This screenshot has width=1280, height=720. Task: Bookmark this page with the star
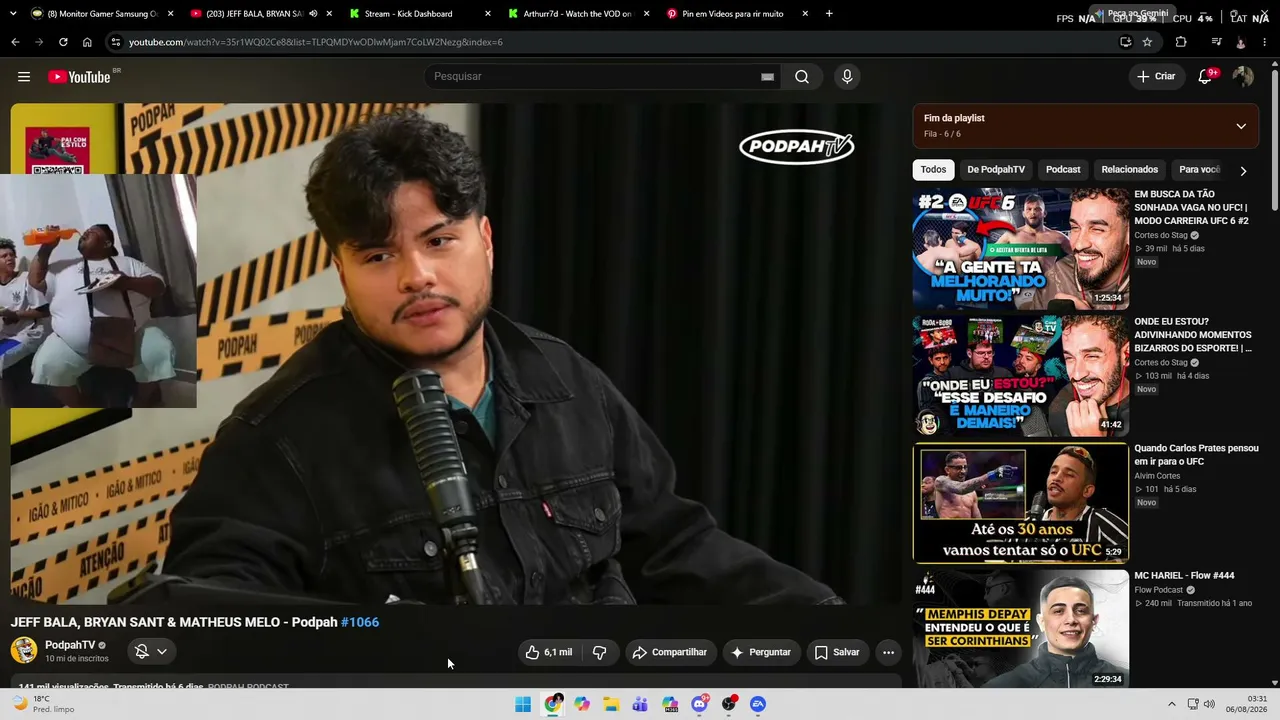[1147, 42]
